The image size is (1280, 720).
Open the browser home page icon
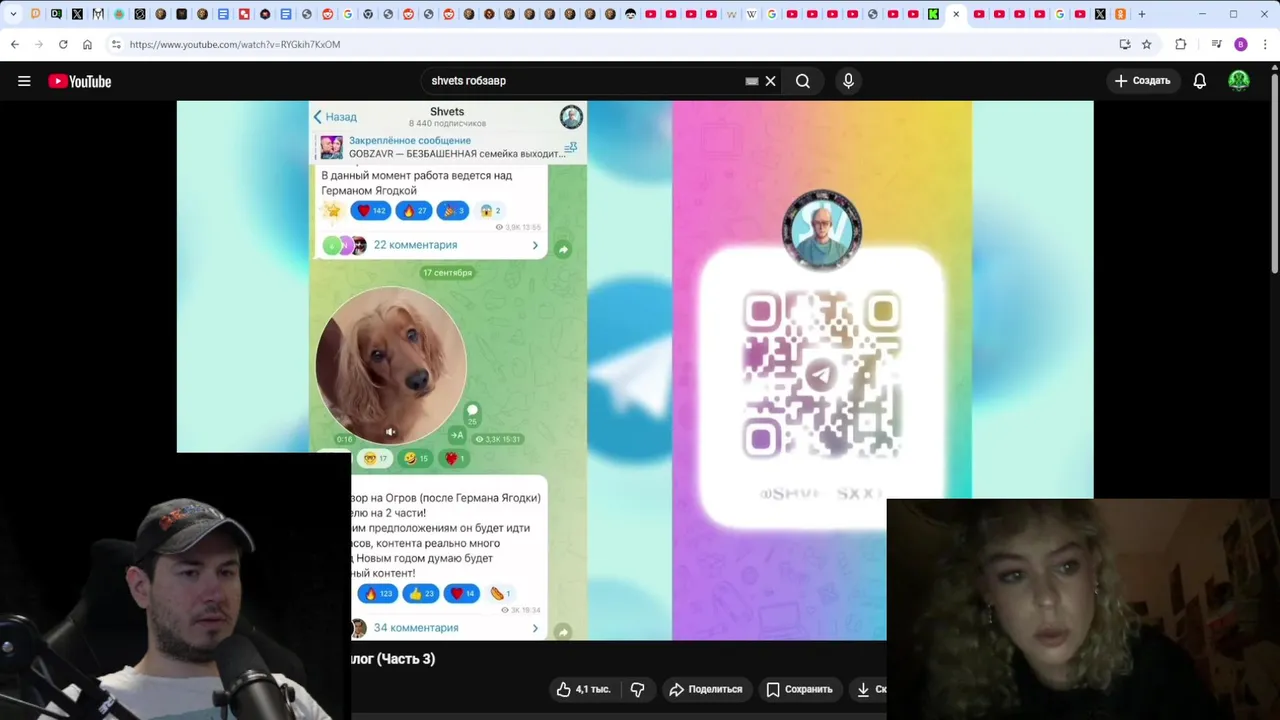[x=87, y=44]
